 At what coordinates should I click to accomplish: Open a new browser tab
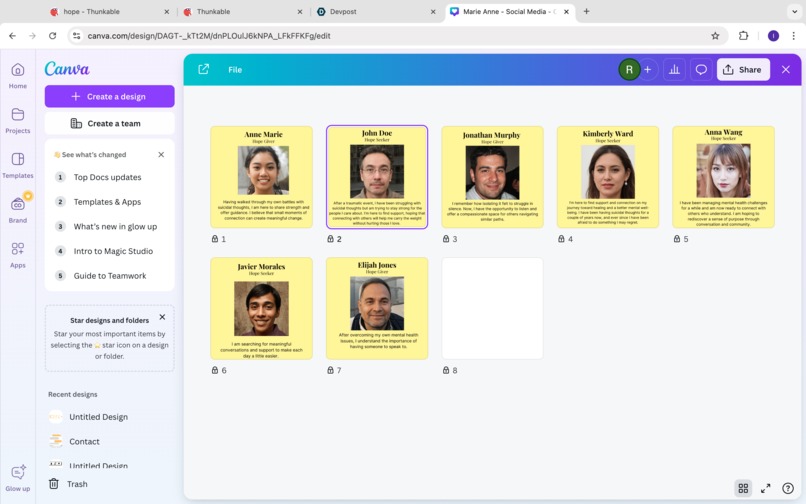tap(586, 11)
